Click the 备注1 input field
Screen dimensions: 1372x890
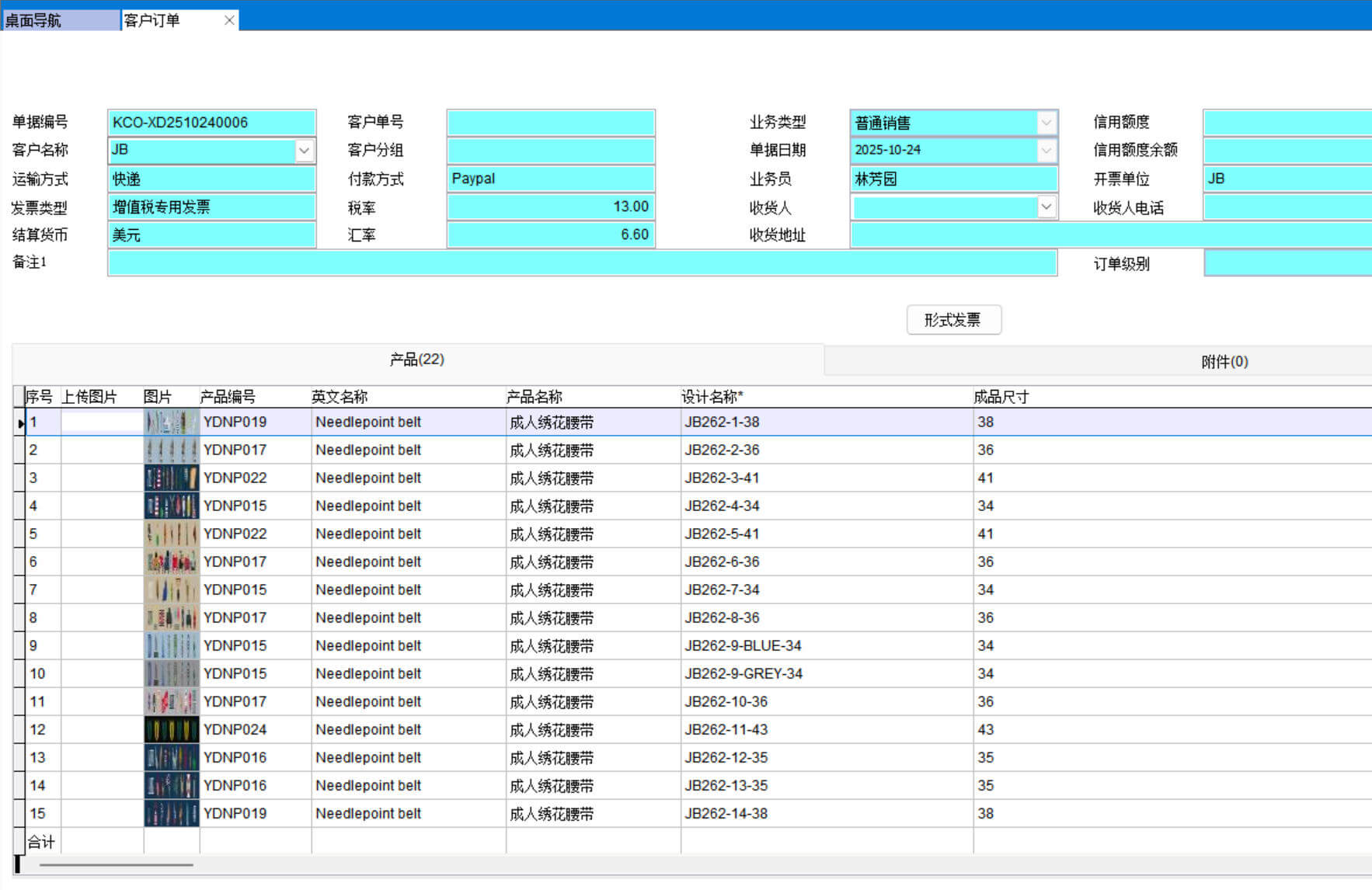582,263
